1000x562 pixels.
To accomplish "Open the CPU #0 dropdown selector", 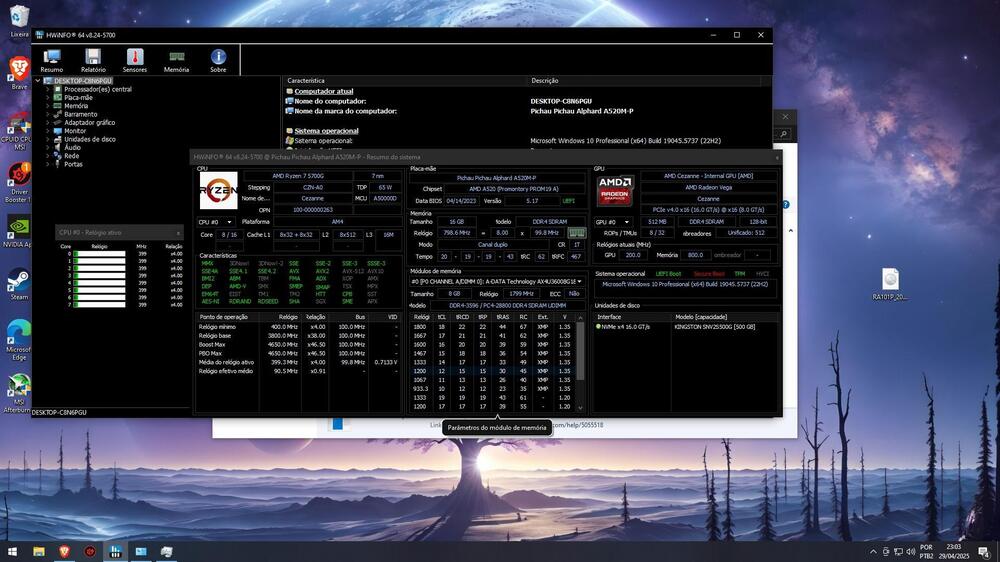I will pos(217,222).
